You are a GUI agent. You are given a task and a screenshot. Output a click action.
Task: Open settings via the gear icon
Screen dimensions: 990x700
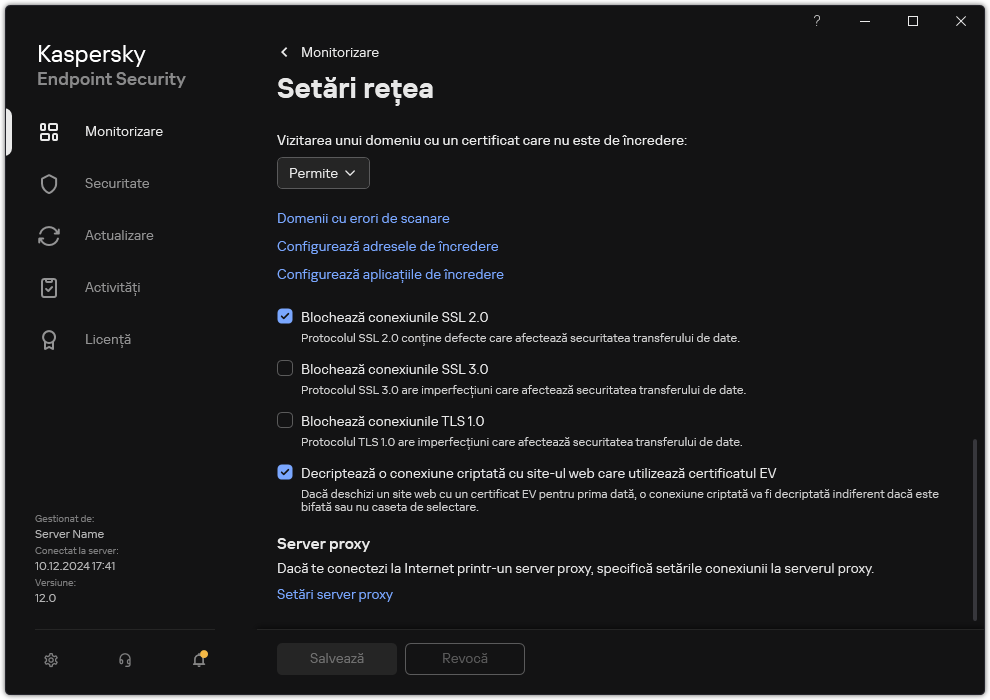pyautogui.click(x=51, y=659)
